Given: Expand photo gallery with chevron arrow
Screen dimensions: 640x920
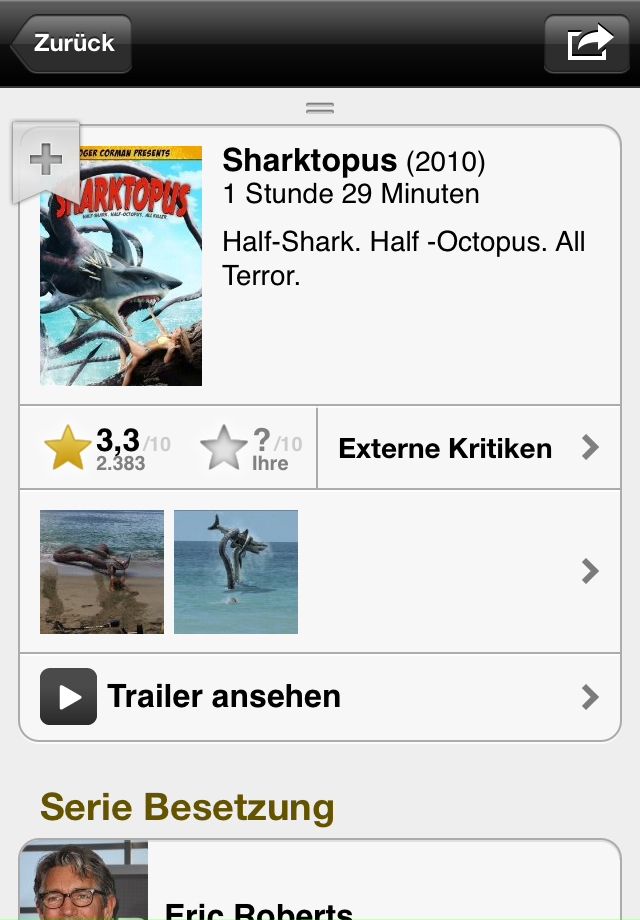Looking at the screenshot, I should click(x=590, y=571).
